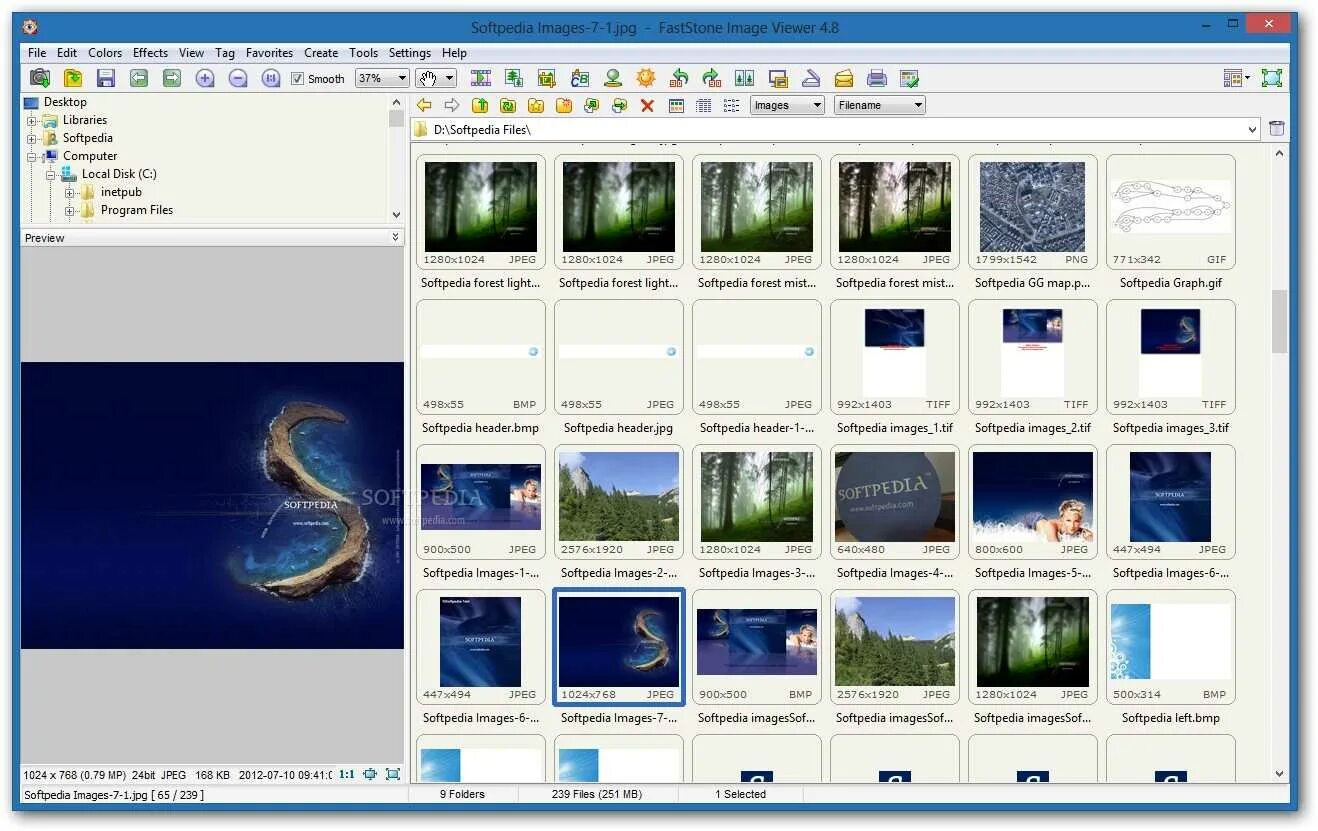
Task: Open the Adjust Lighting sun icon
Action: (x=646, y=78)
